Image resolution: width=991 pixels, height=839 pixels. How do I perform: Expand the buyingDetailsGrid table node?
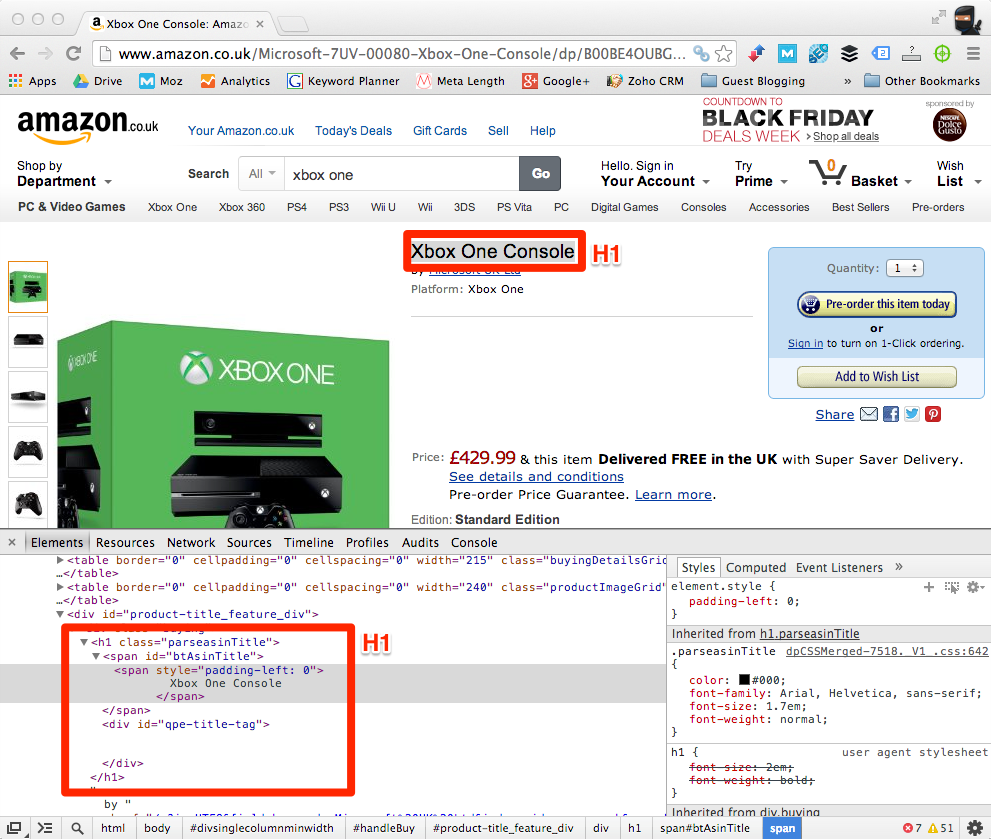pos(60,560)
